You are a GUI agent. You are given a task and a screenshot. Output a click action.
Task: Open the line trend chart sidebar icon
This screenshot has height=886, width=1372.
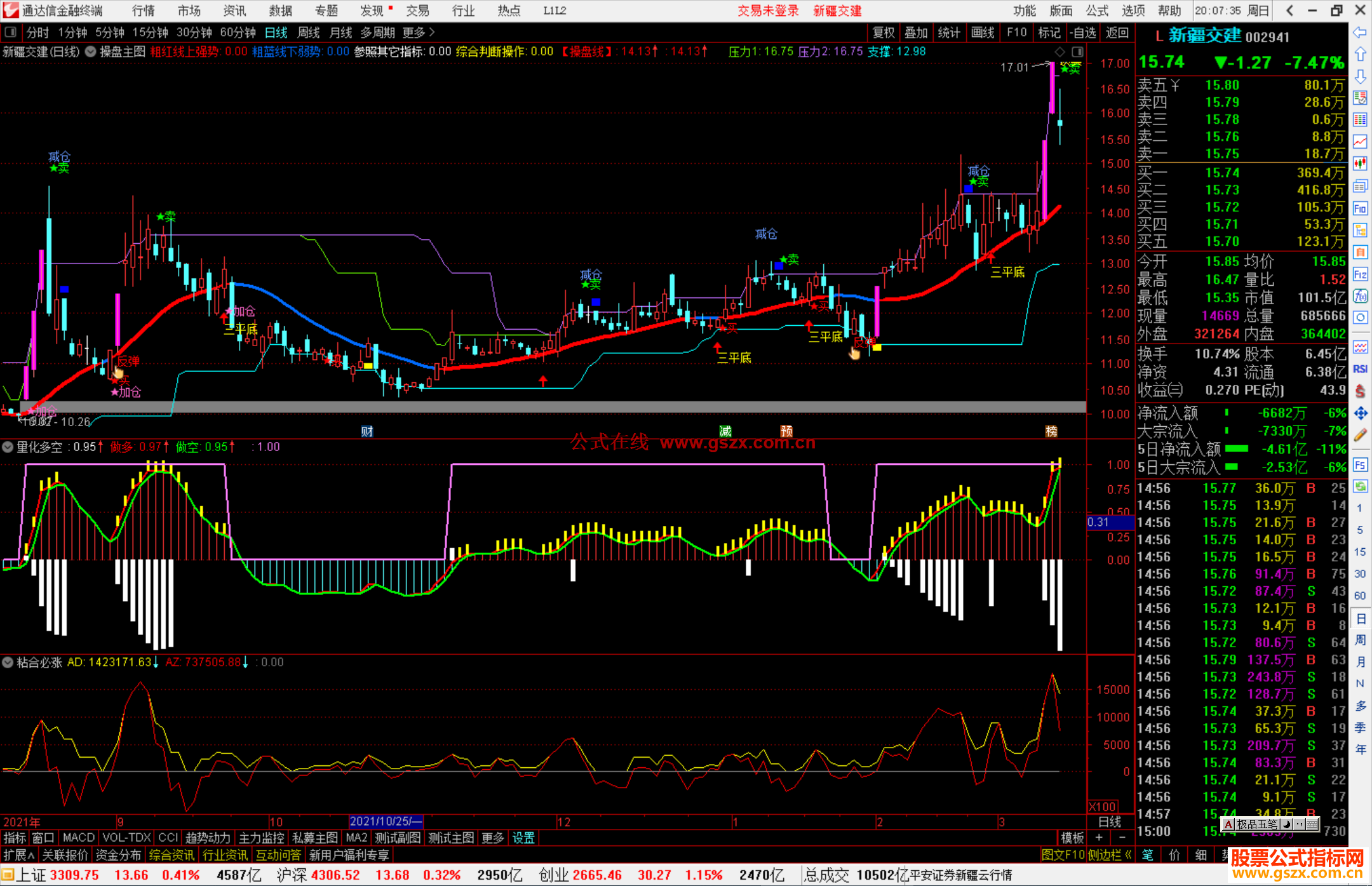point(1360,141)
